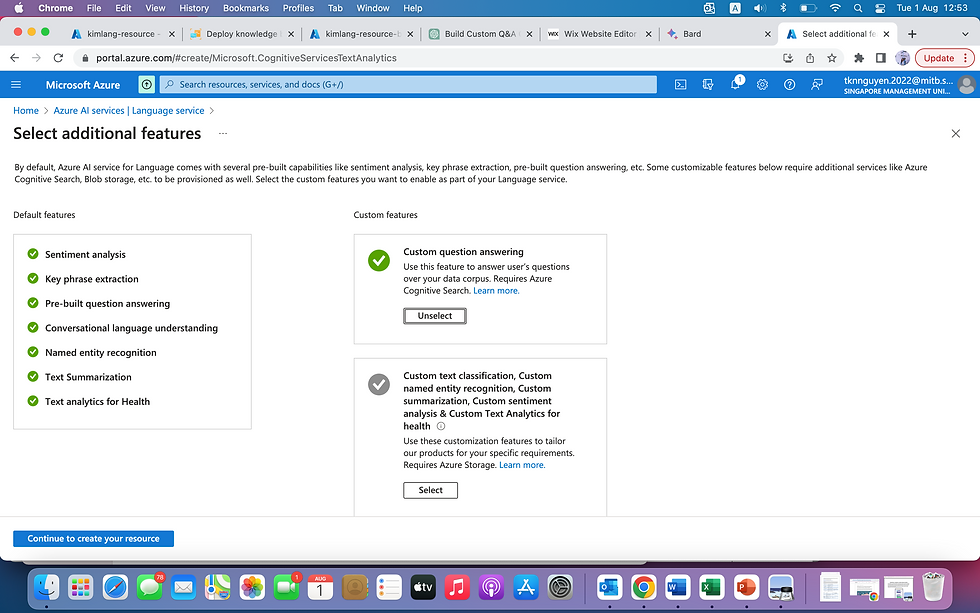
Task: Open Cloud Shell from Azure toolbar
Action: pyautogui.click(x=681, y=84)
